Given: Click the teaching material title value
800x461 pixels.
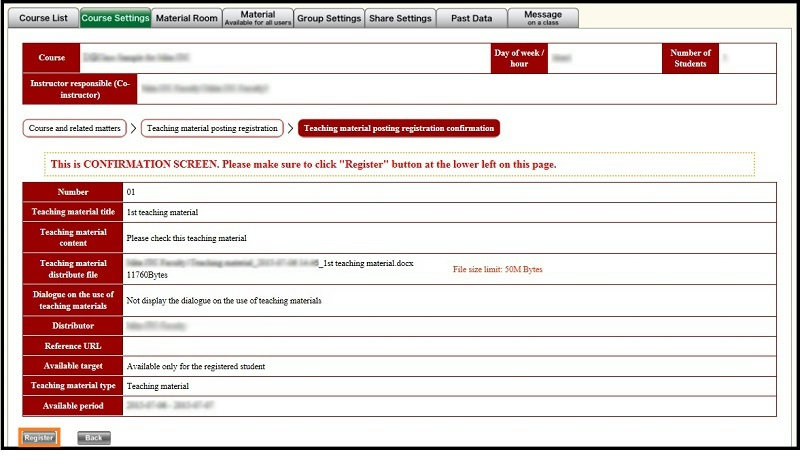Looking at the screenshot, I should click(x=162, y=212).
